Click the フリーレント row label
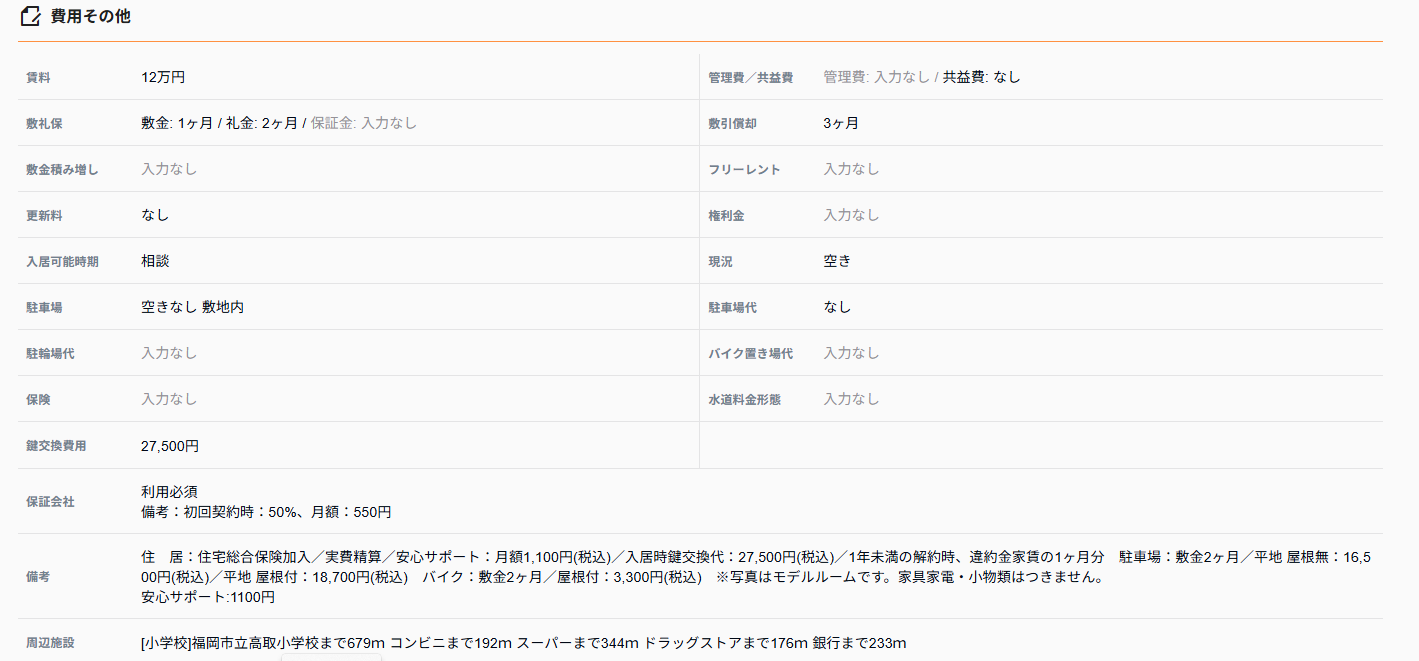Screen dimensions: 1419x661 pyautogui.click(x=744, y=170)
